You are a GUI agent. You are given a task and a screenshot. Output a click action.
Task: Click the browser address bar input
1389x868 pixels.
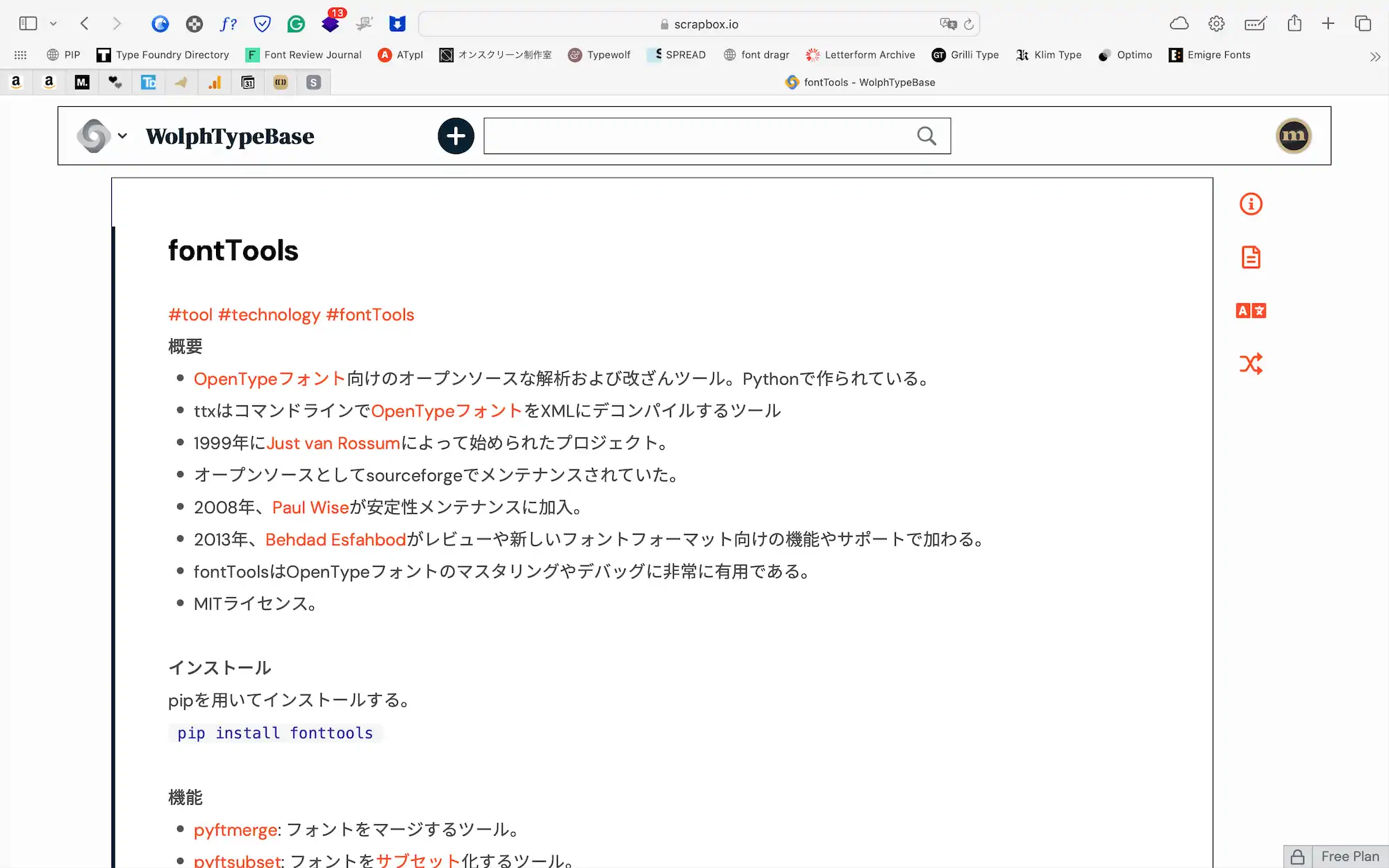click(694, 23)
